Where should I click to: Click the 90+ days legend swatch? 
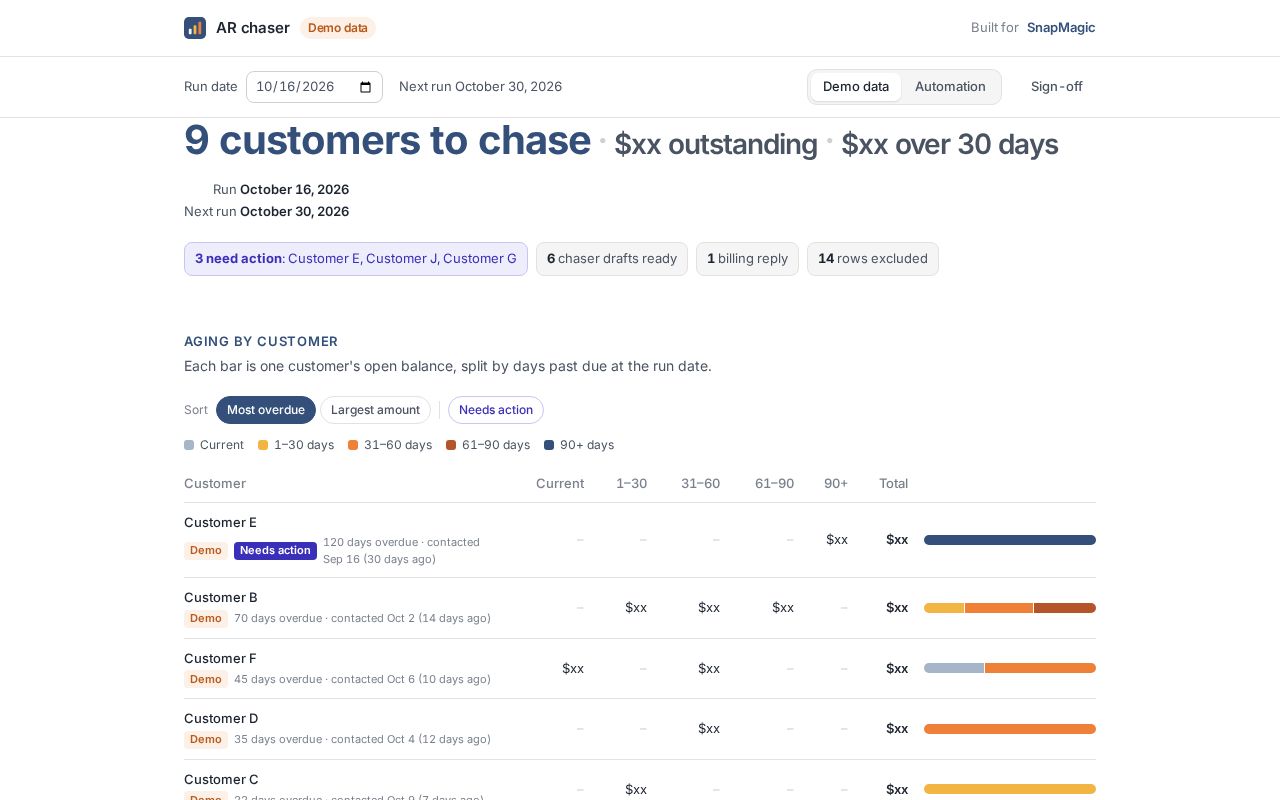549,445
